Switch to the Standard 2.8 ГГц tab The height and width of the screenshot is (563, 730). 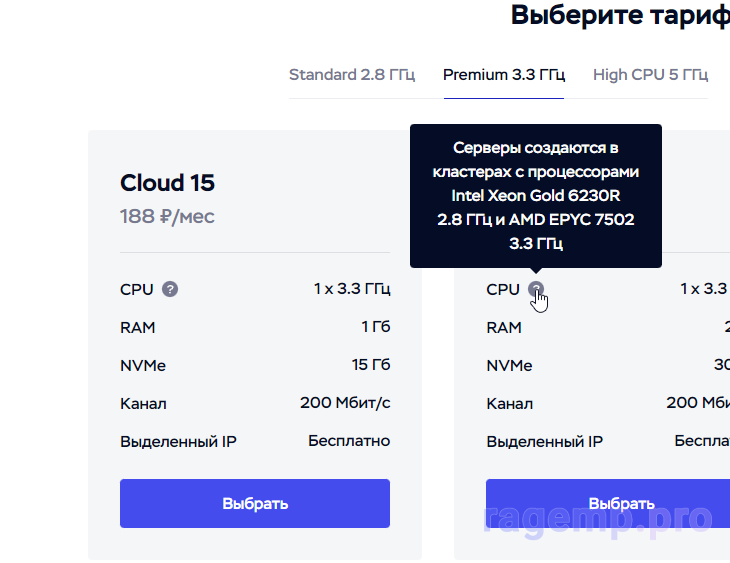[x=351, y=74]
